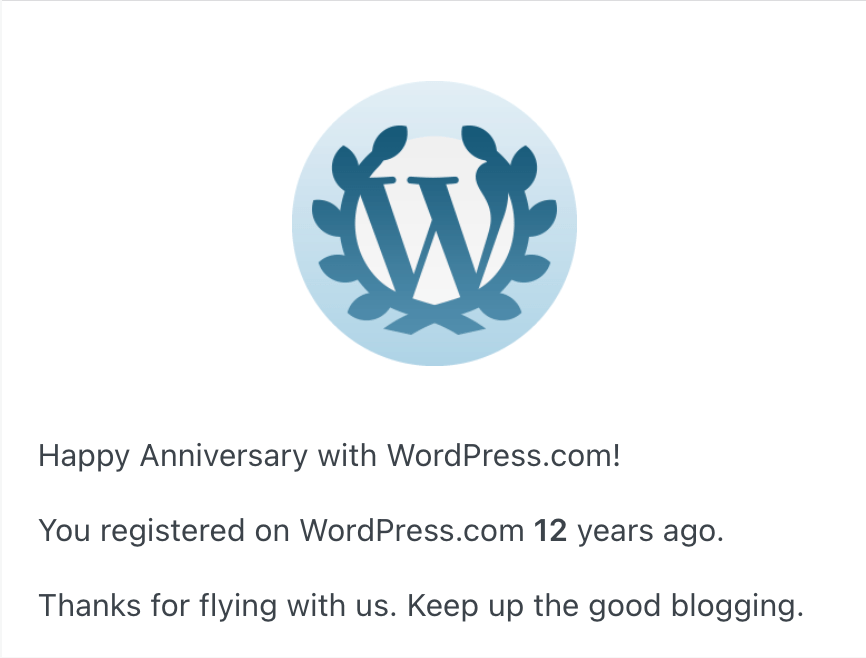The width and height of the screenshot is (866, 658).
Task: Click the light blue badge rim above the laurel
Action: coord(434,100)
